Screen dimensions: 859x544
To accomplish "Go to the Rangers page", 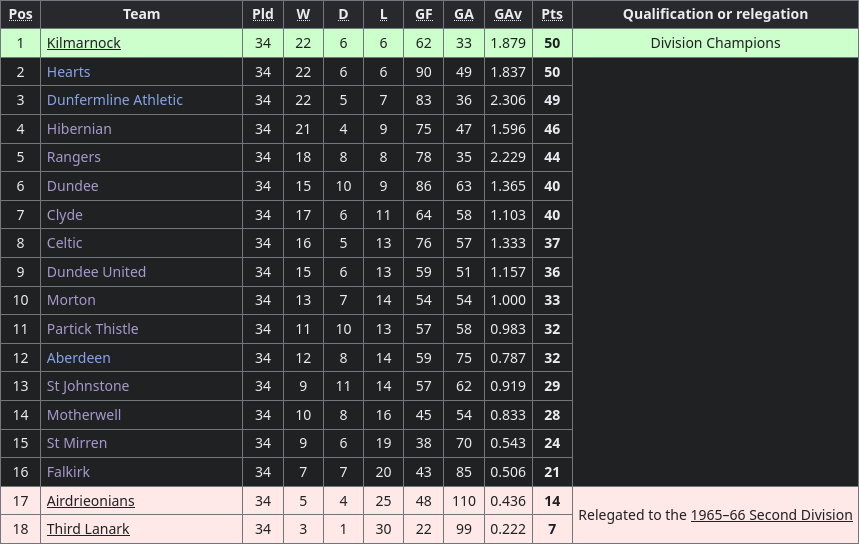I will (x=73, y=157).
